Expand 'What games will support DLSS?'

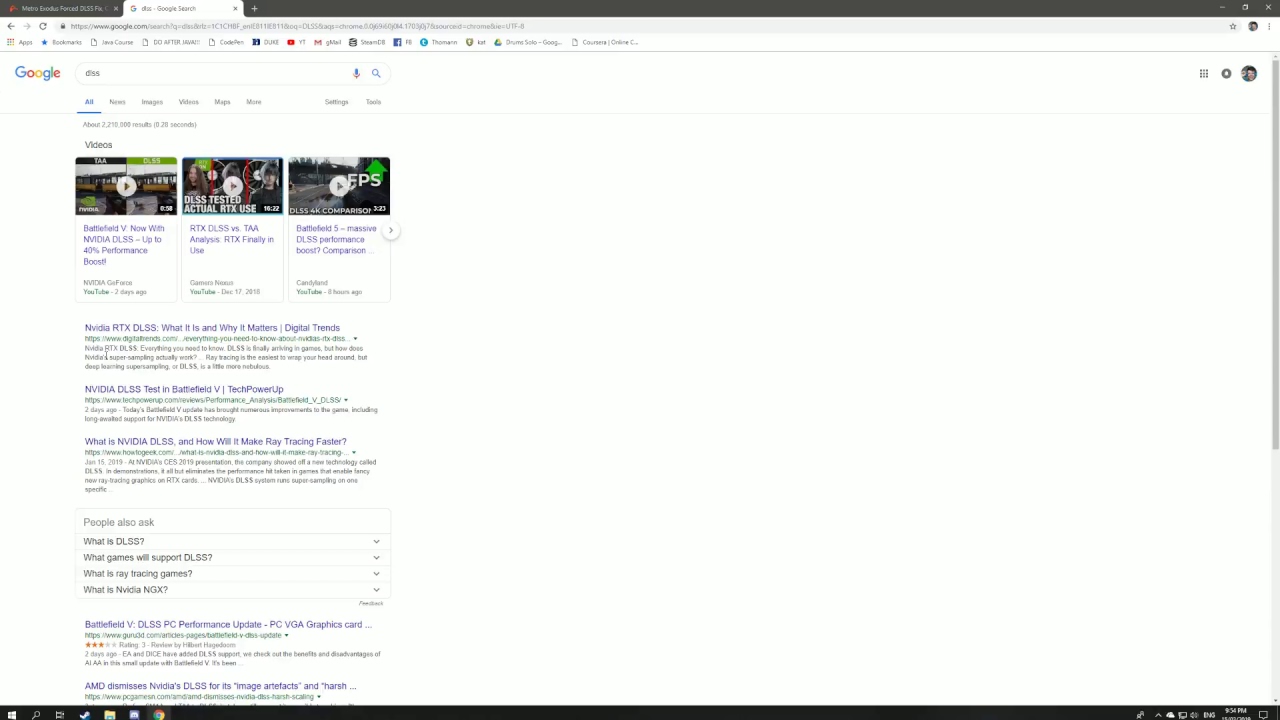pos(232,557)
